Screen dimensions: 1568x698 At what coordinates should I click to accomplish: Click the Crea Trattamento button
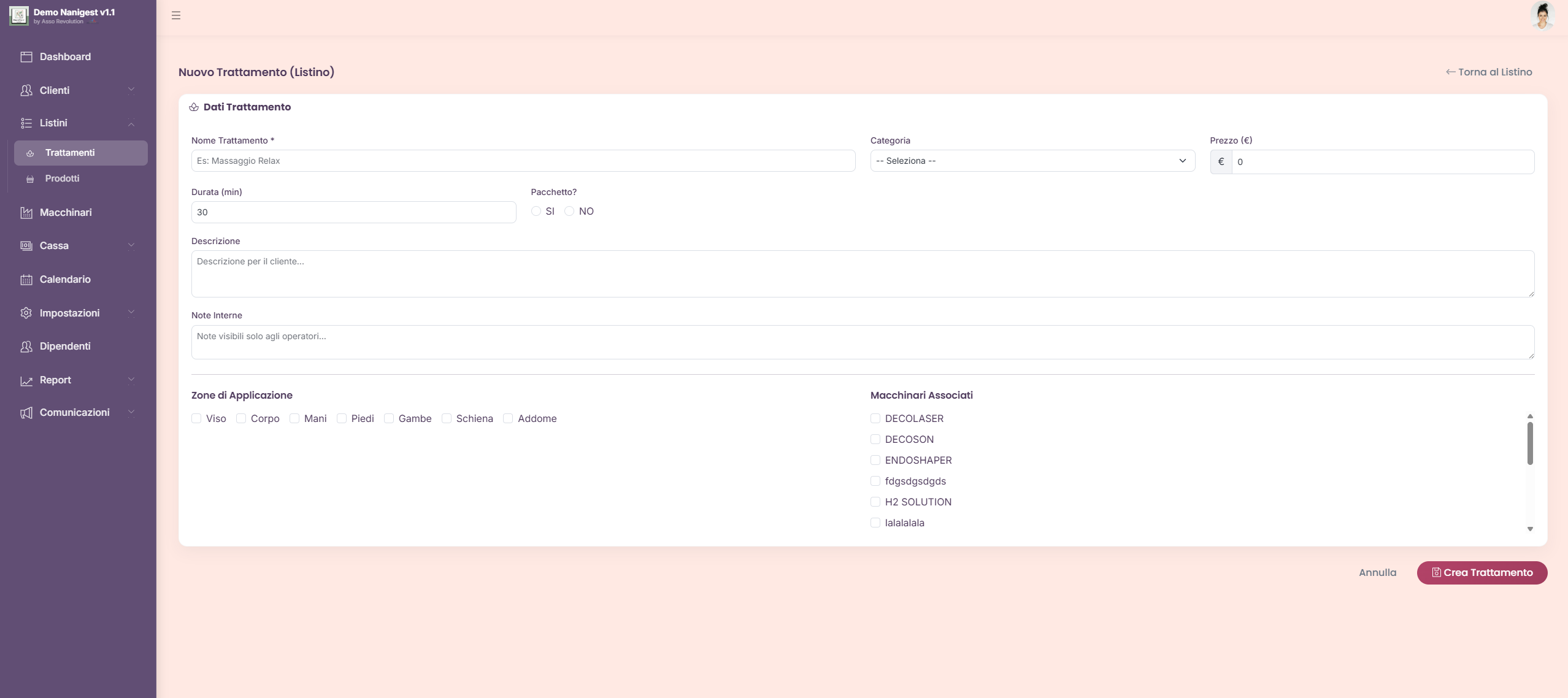tap(1482, 572)
